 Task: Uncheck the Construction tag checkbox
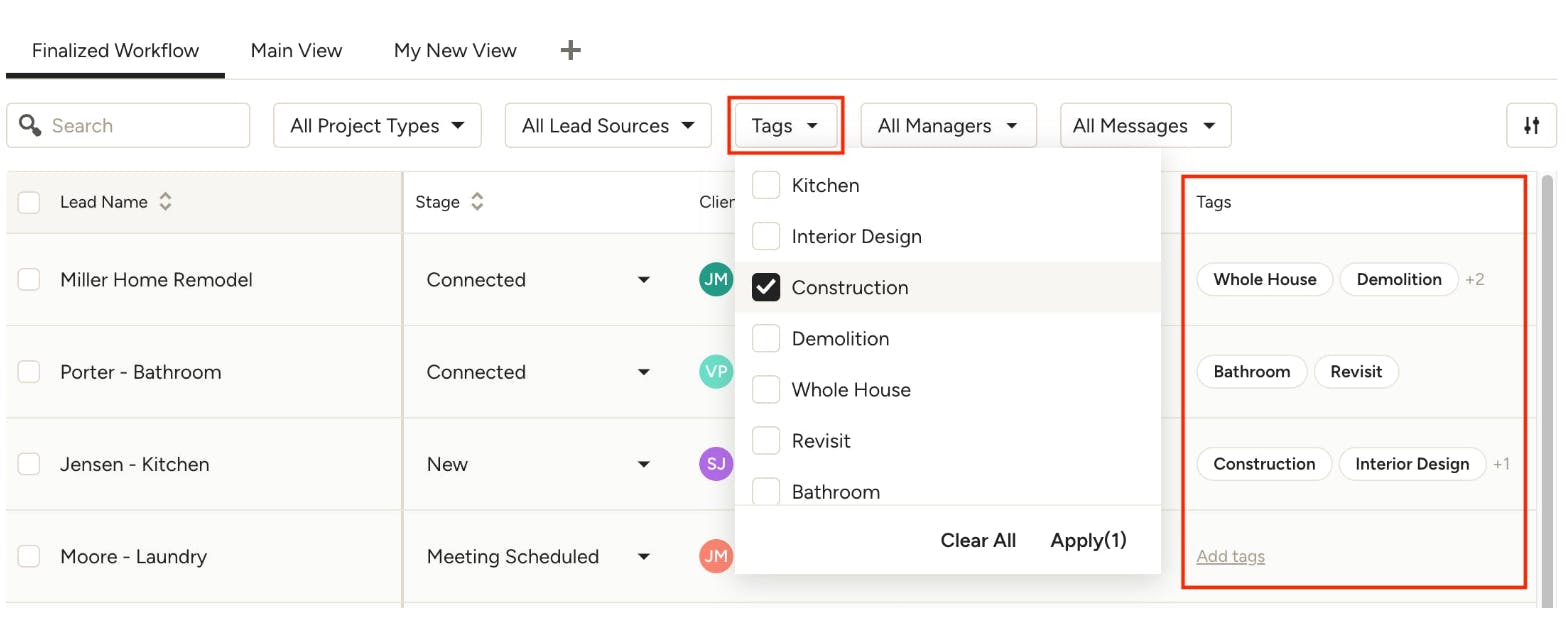[x=766, y=288]
